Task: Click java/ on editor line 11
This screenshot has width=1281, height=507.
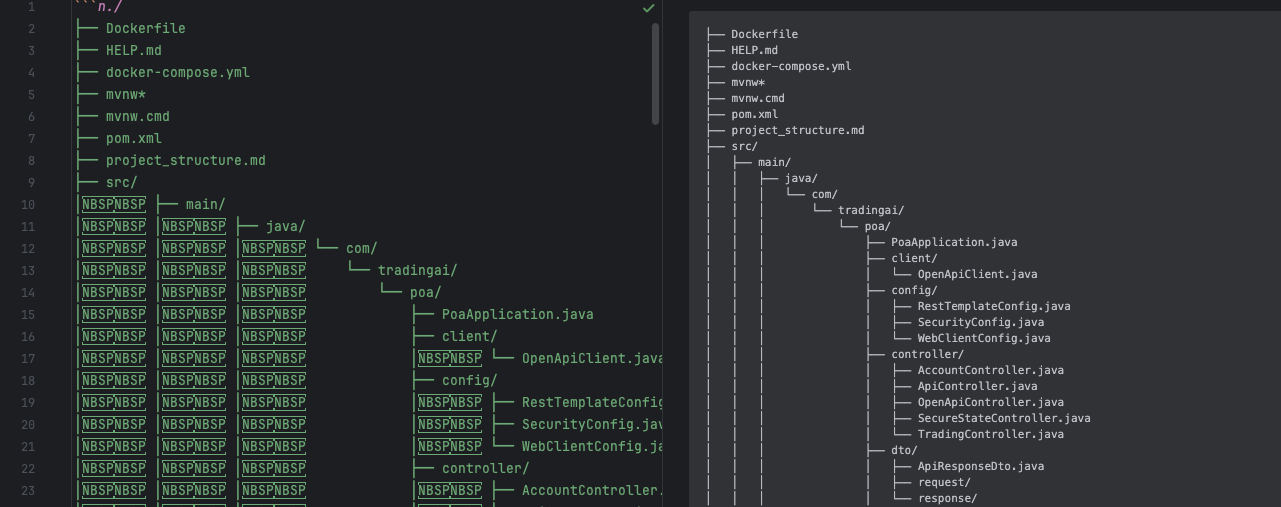Action: [x=286, y=226]
